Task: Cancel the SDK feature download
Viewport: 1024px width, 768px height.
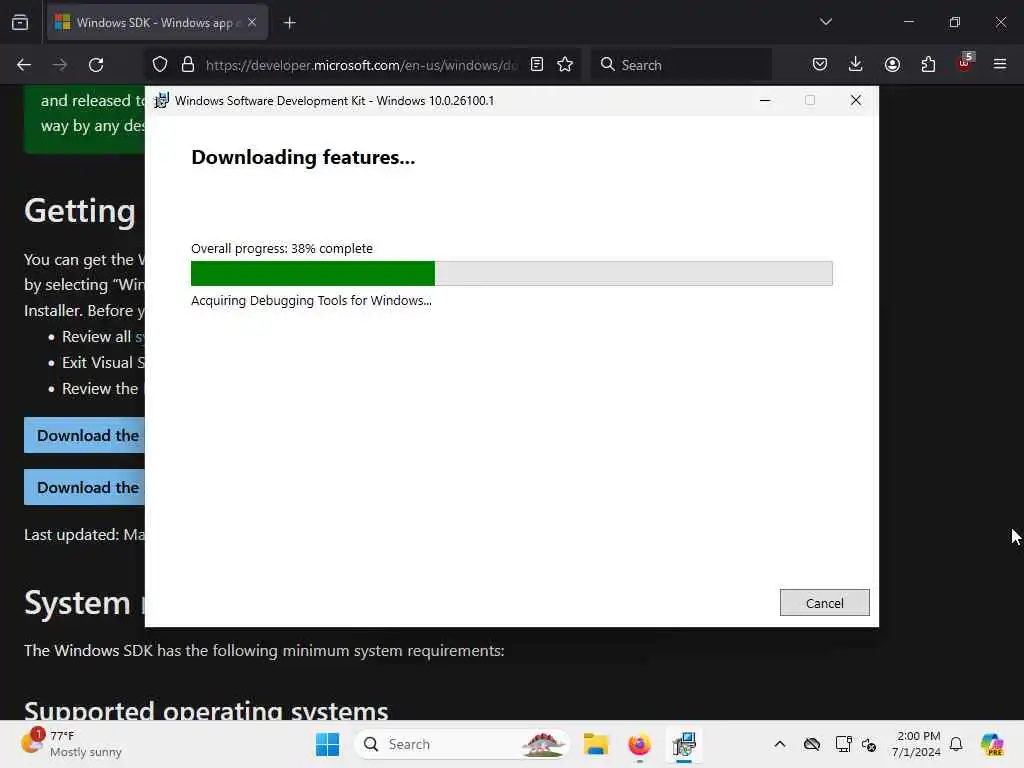Action: tap(824, 602)
